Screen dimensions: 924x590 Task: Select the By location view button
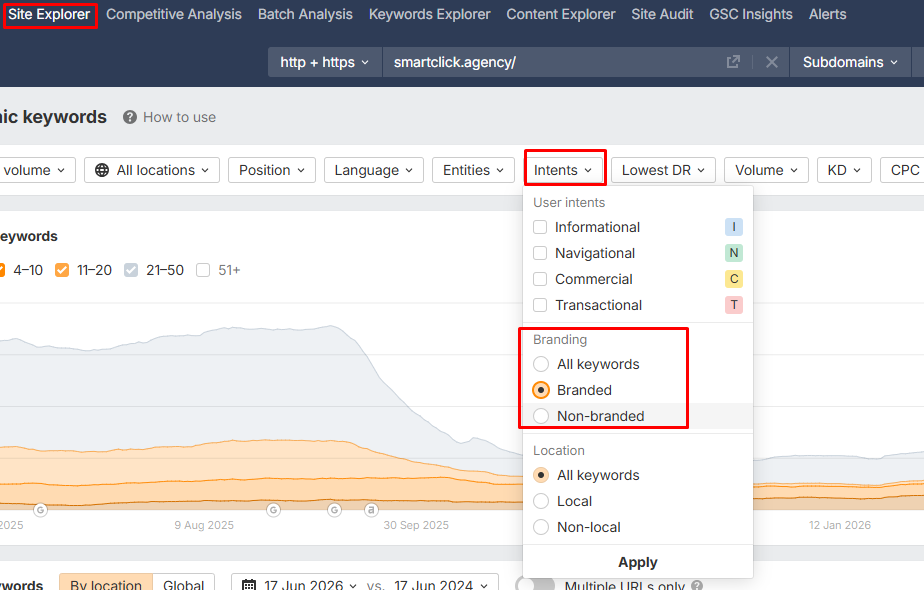[x=105, y=584]
